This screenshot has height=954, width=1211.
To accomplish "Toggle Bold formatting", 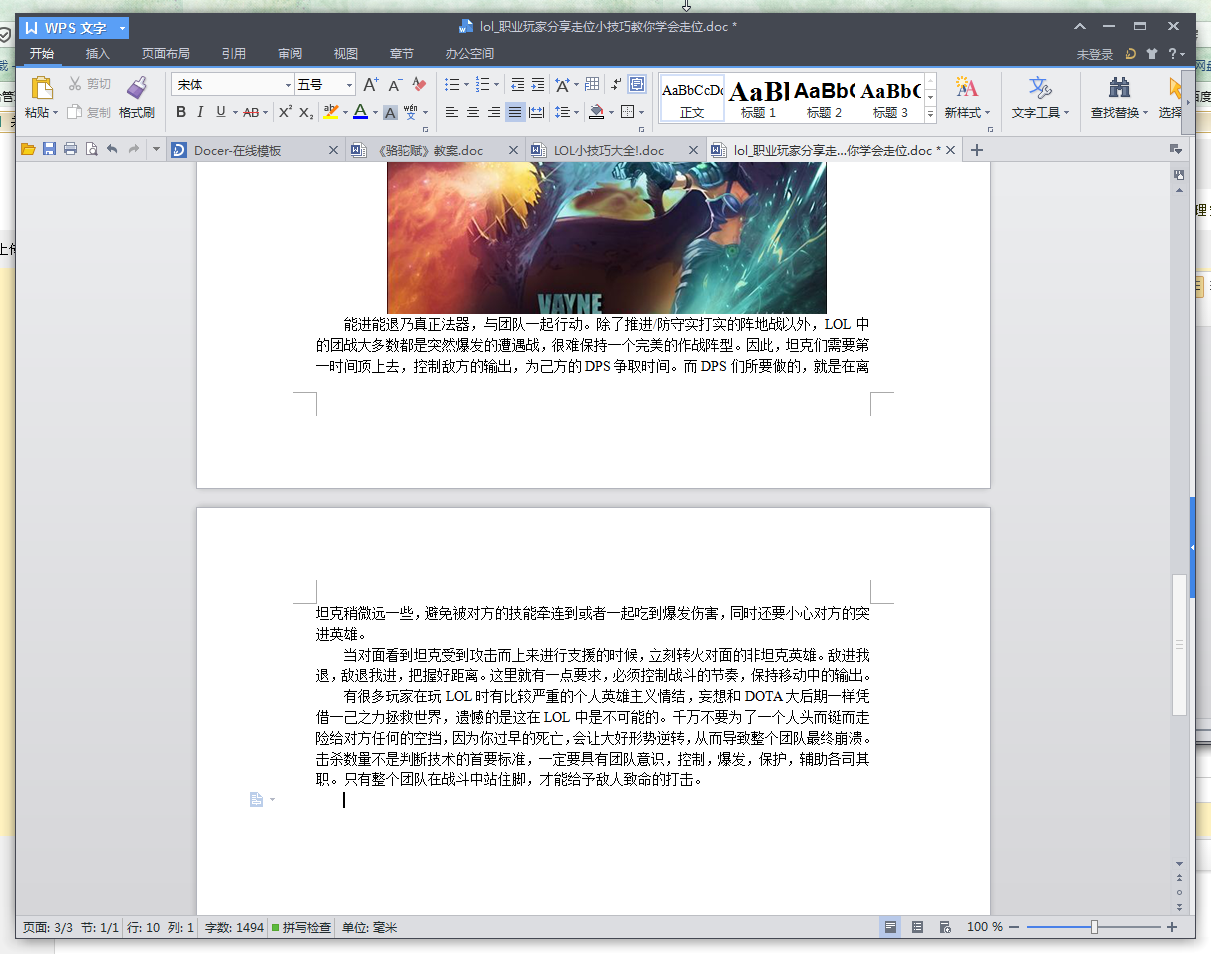I will tap(181, 112).
